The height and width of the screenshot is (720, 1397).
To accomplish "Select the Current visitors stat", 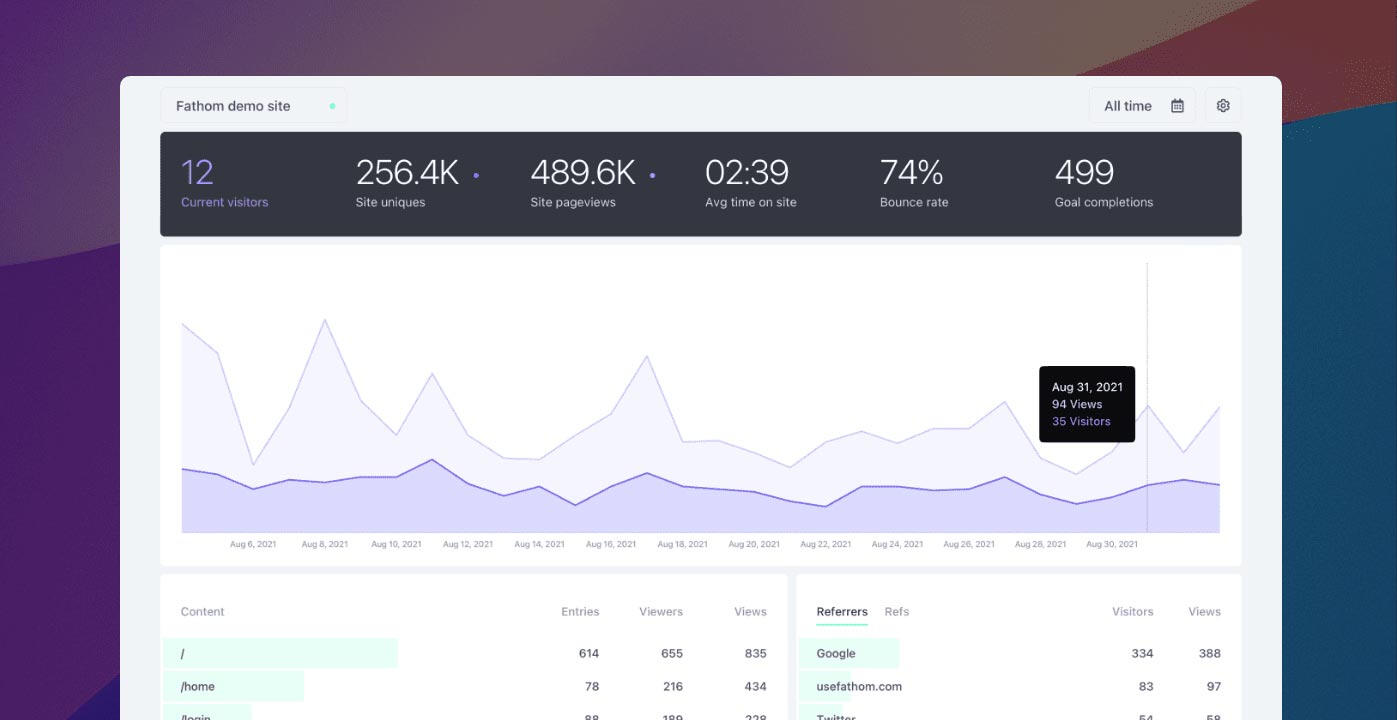I will [224, 184].
